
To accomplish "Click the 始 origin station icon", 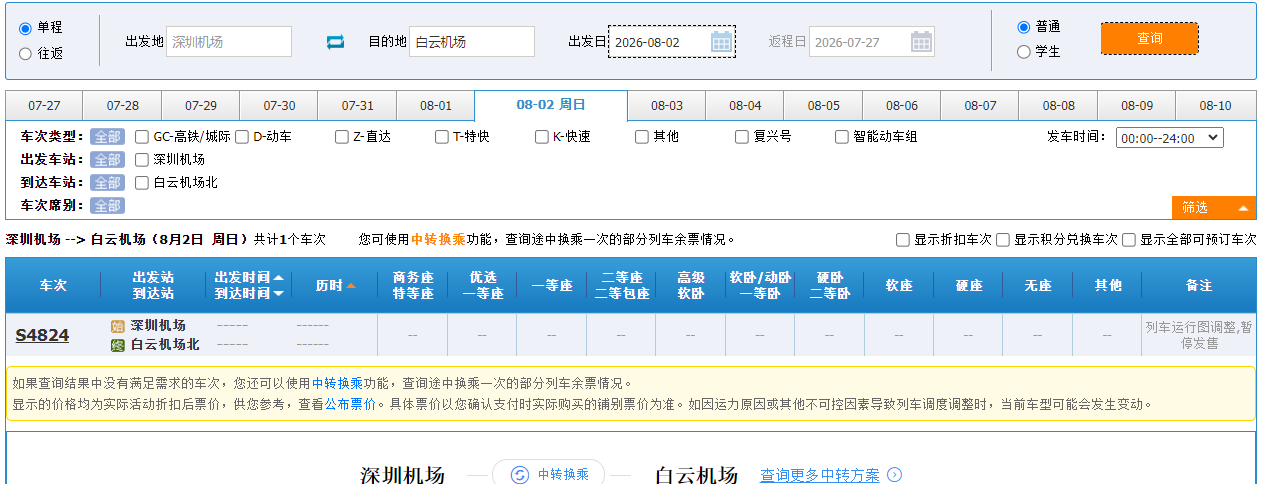I will [x=117, y=326].
